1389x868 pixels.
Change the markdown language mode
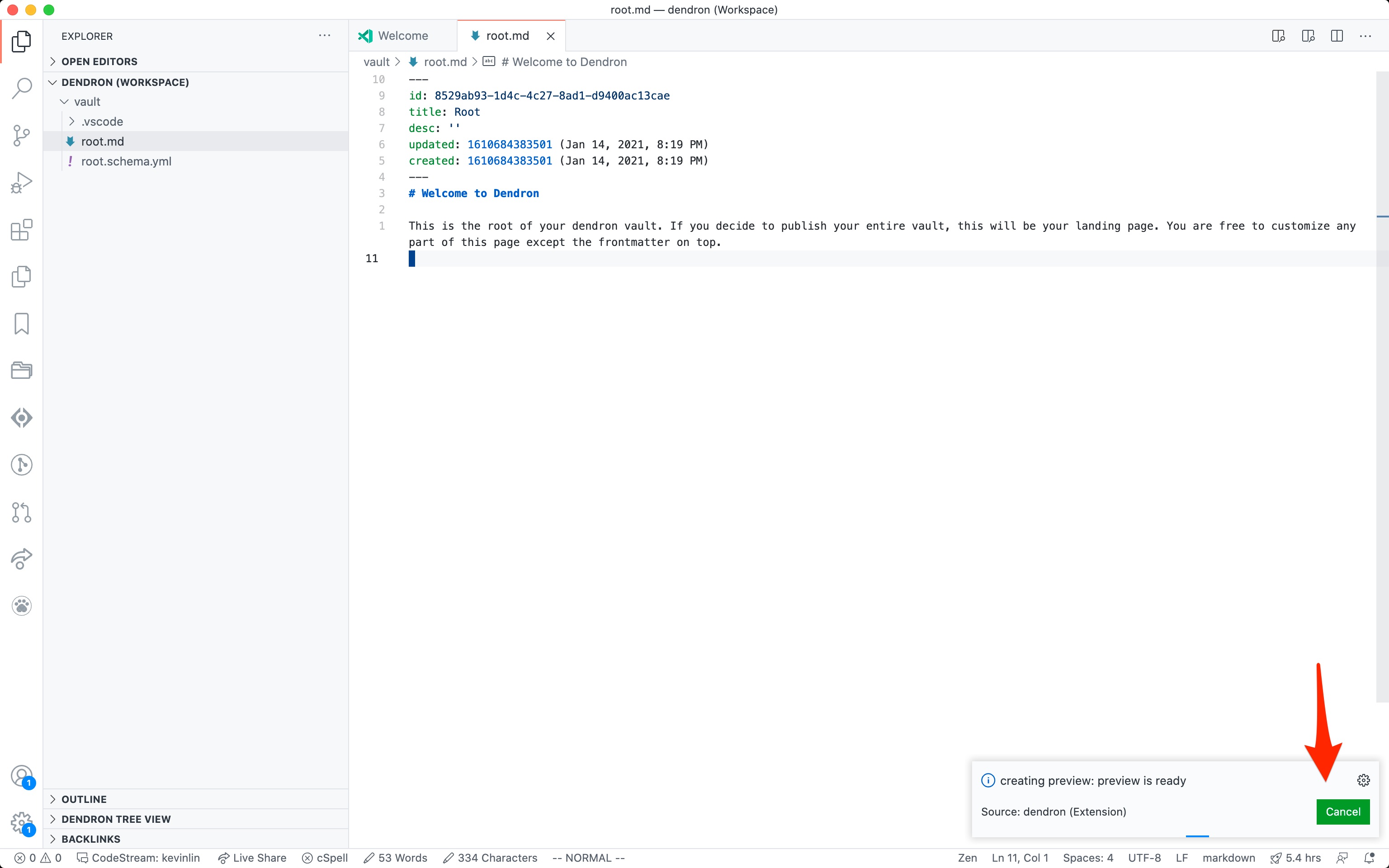(x=1228, y=858)
